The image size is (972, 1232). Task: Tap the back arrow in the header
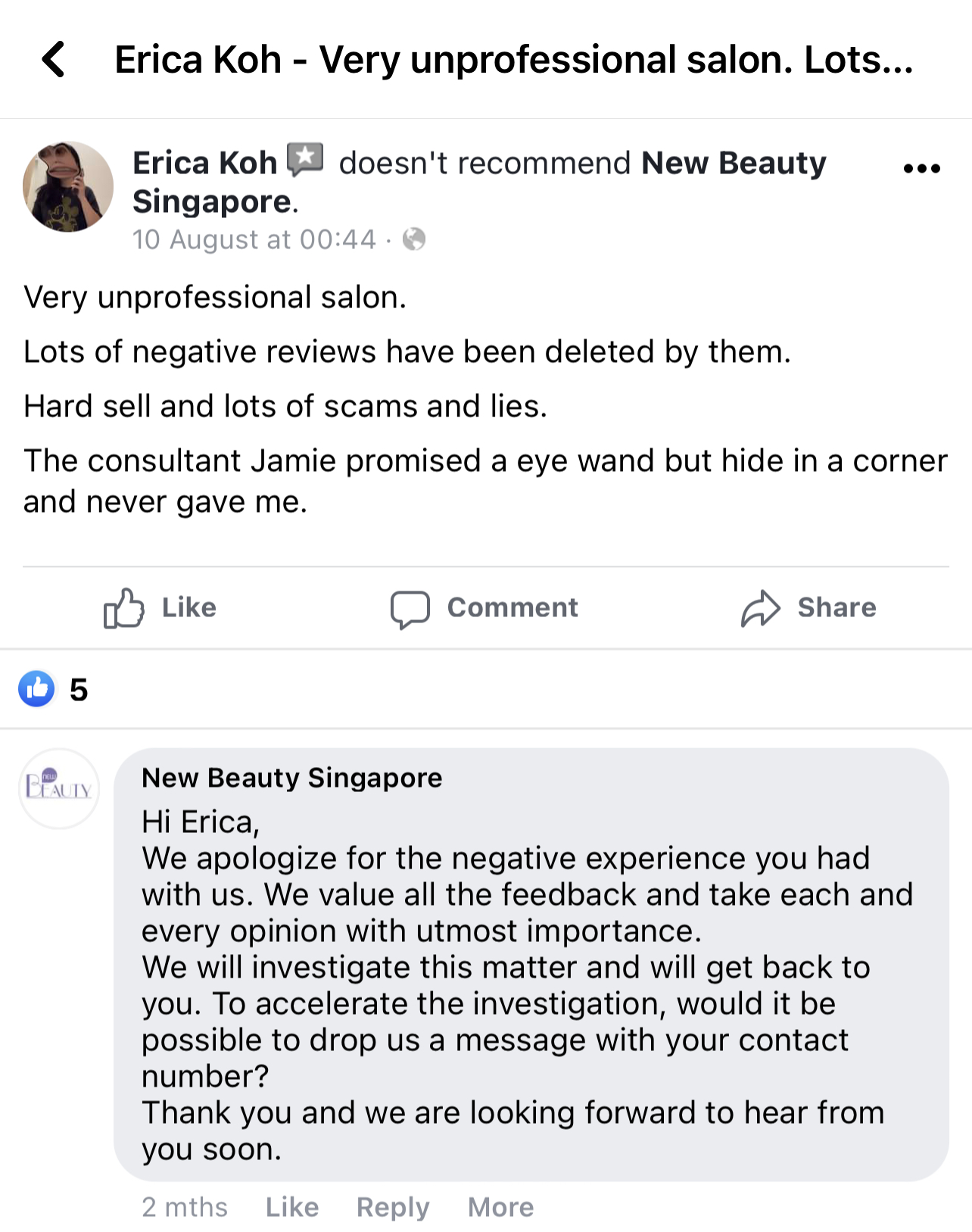coord(54,59)
